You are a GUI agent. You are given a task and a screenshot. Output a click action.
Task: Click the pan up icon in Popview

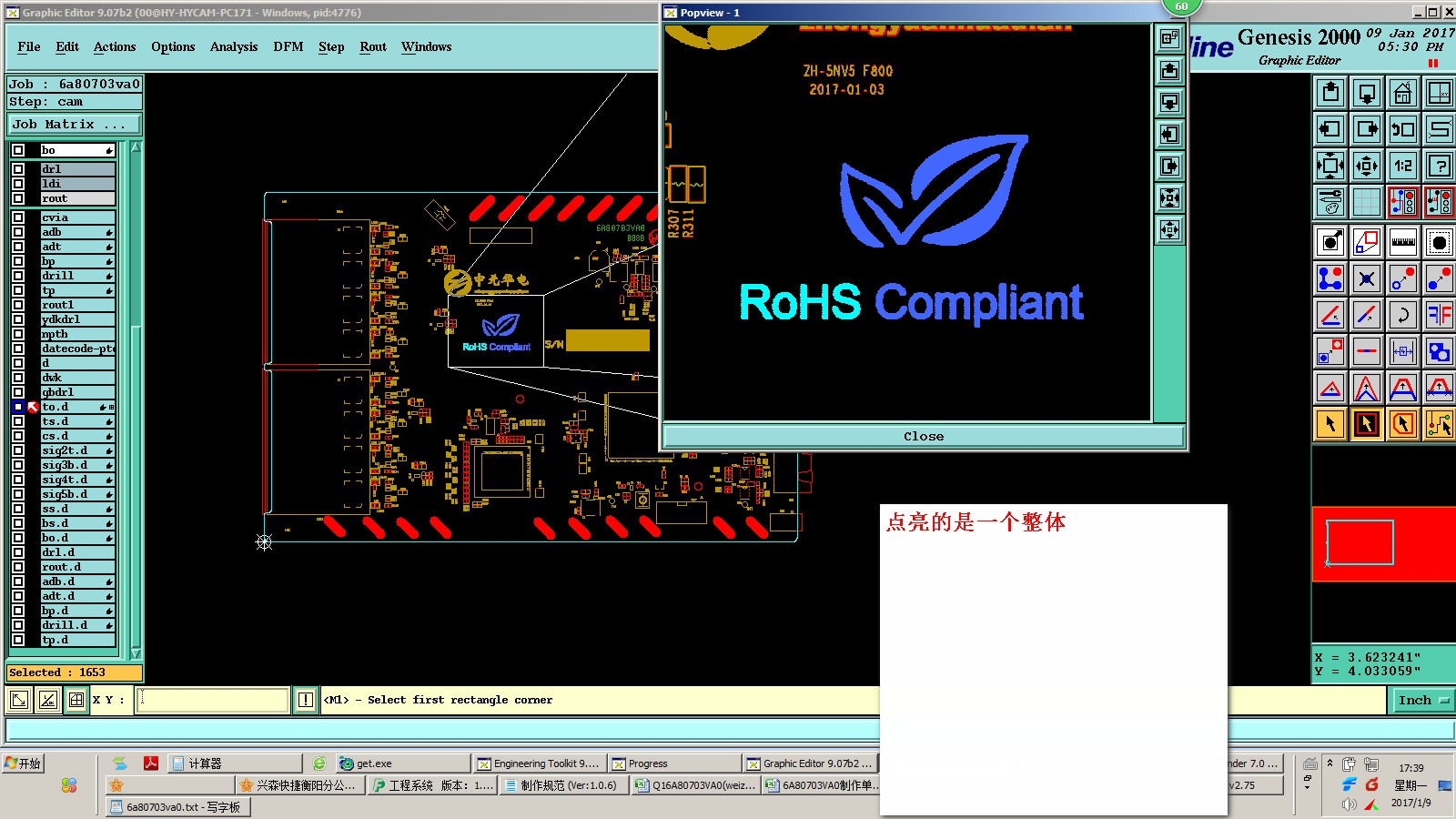click(x=1170, y=70)
